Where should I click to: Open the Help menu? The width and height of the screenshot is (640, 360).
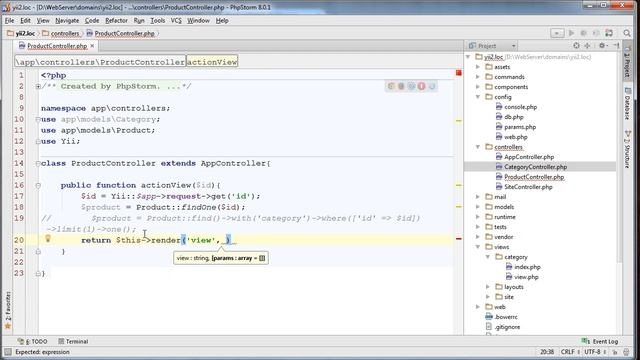pos(222,20)
